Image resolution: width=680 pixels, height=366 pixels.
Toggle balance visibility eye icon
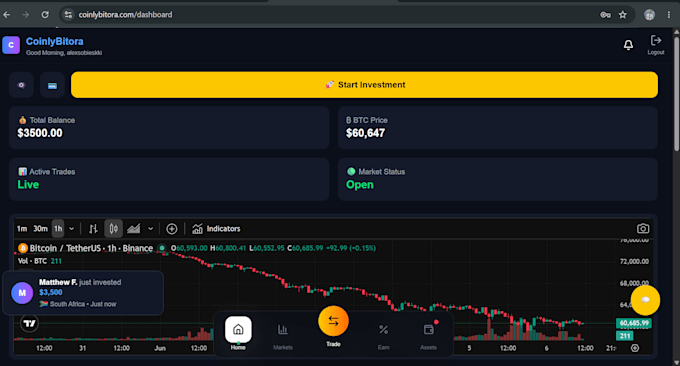pos(21,85)
